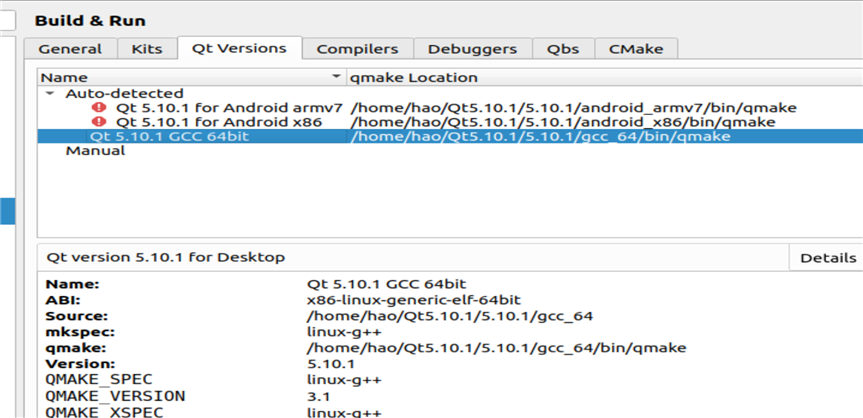Viewport: 863px width, 418px height.
Task: Select the Qt Versions tab
Action: 239,48
